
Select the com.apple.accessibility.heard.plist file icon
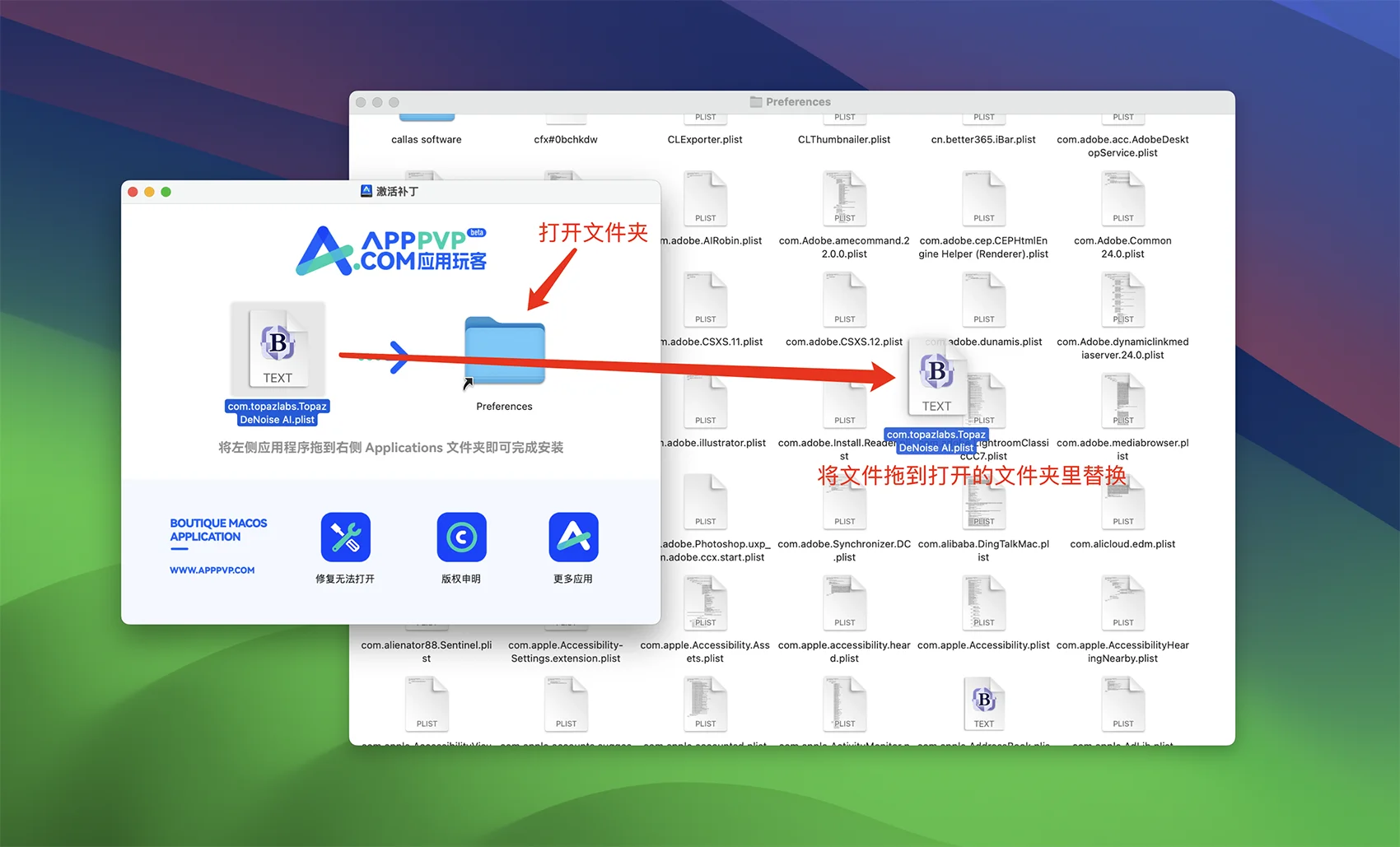[x=844, y=603]
